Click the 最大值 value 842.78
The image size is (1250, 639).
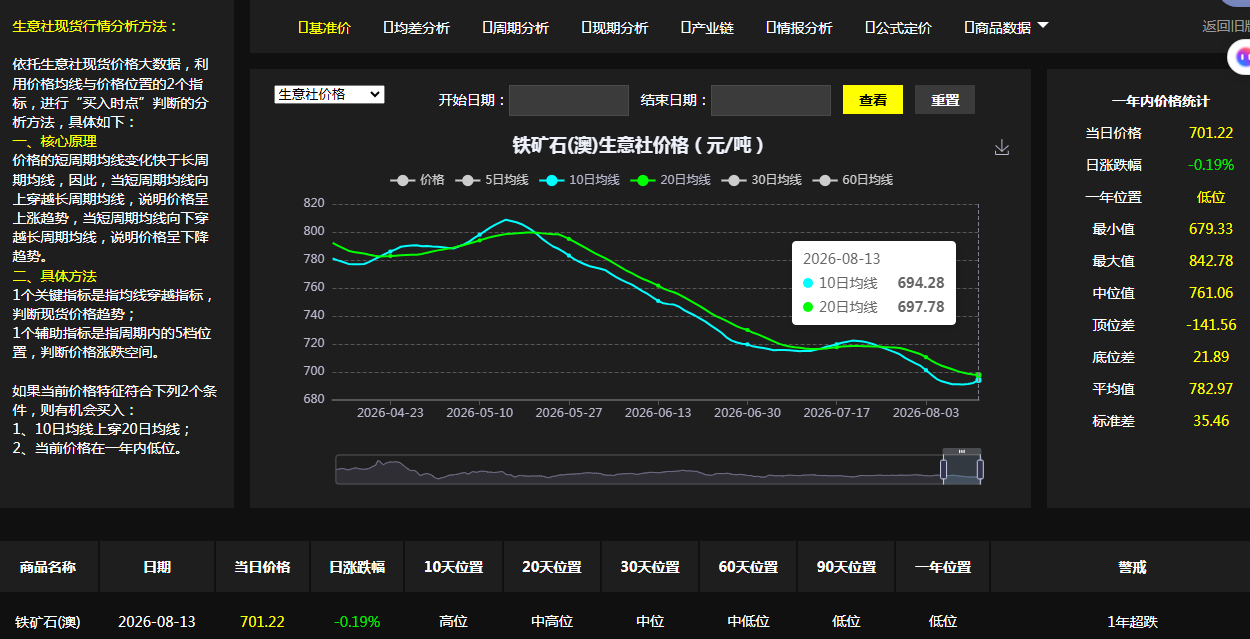[1211, 261]
